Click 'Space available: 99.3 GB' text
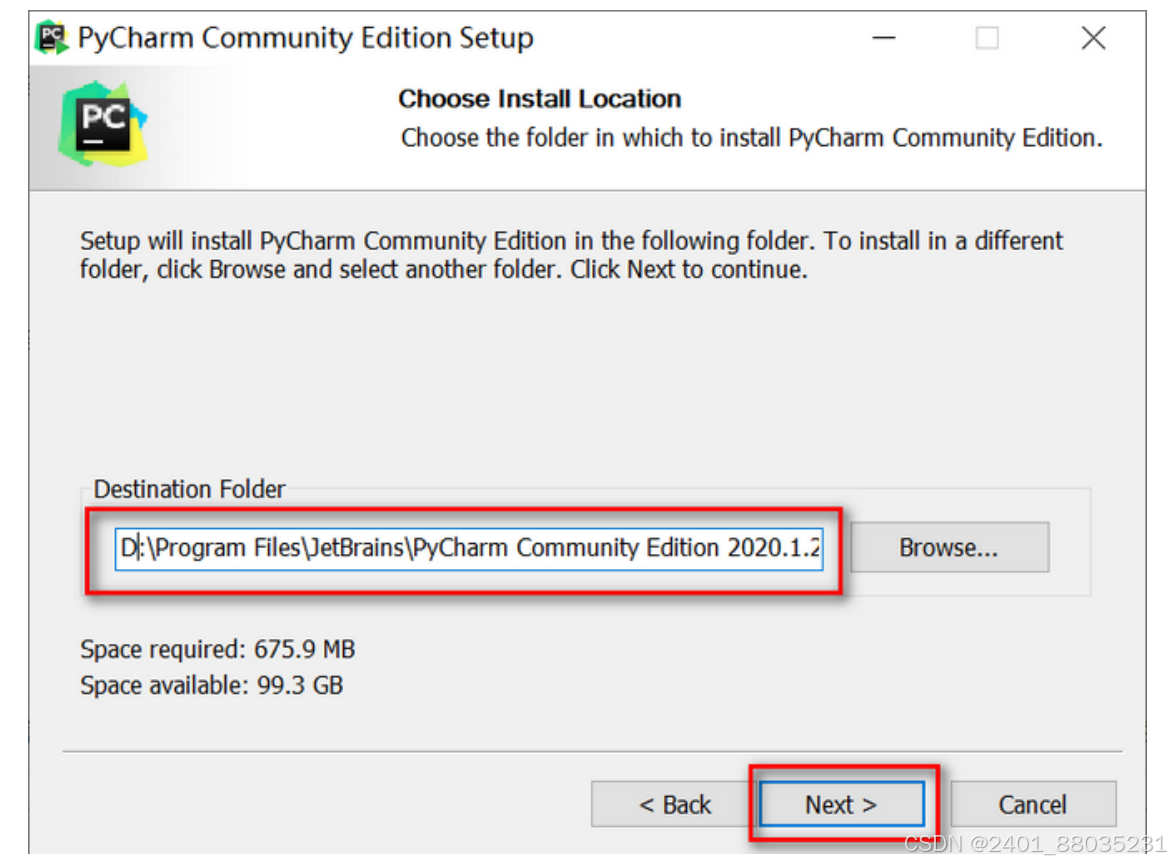Screen dimensions: 1171x864 coord(211,685)
